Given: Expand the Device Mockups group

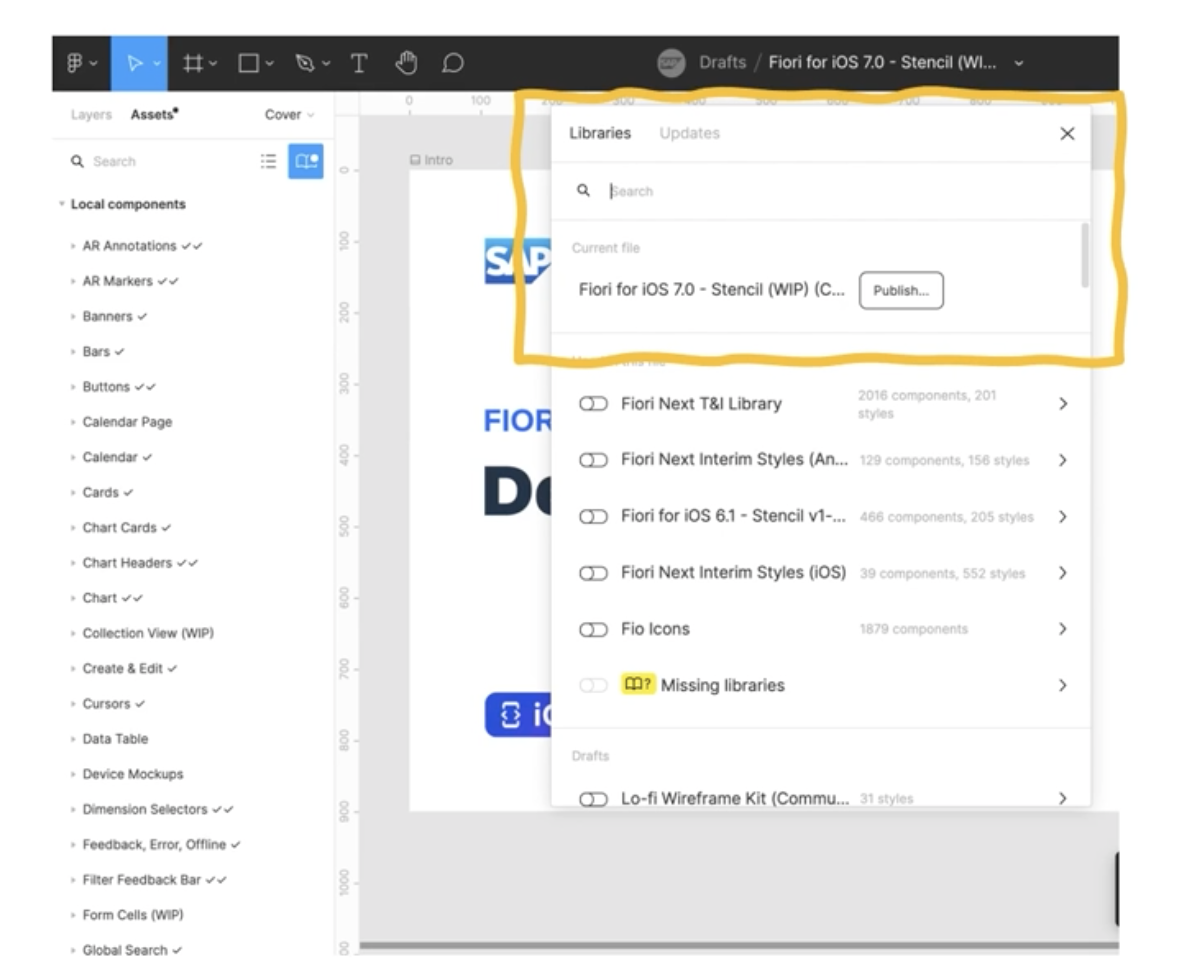Looking at the screenshot, I should point(74,775).
